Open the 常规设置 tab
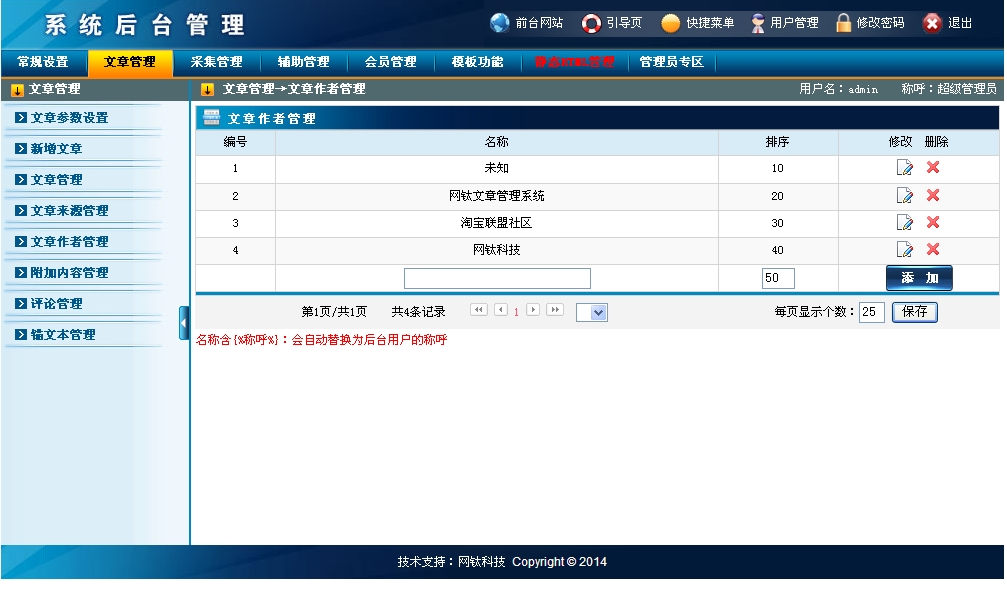 tap(43, 62)
